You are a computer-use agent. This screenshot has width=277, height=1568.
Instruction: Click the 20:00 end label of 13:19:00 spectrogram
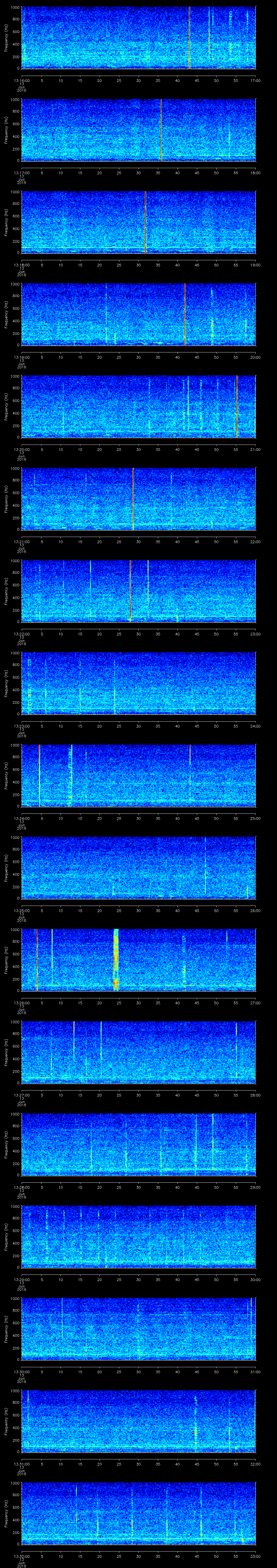point(255,357)
